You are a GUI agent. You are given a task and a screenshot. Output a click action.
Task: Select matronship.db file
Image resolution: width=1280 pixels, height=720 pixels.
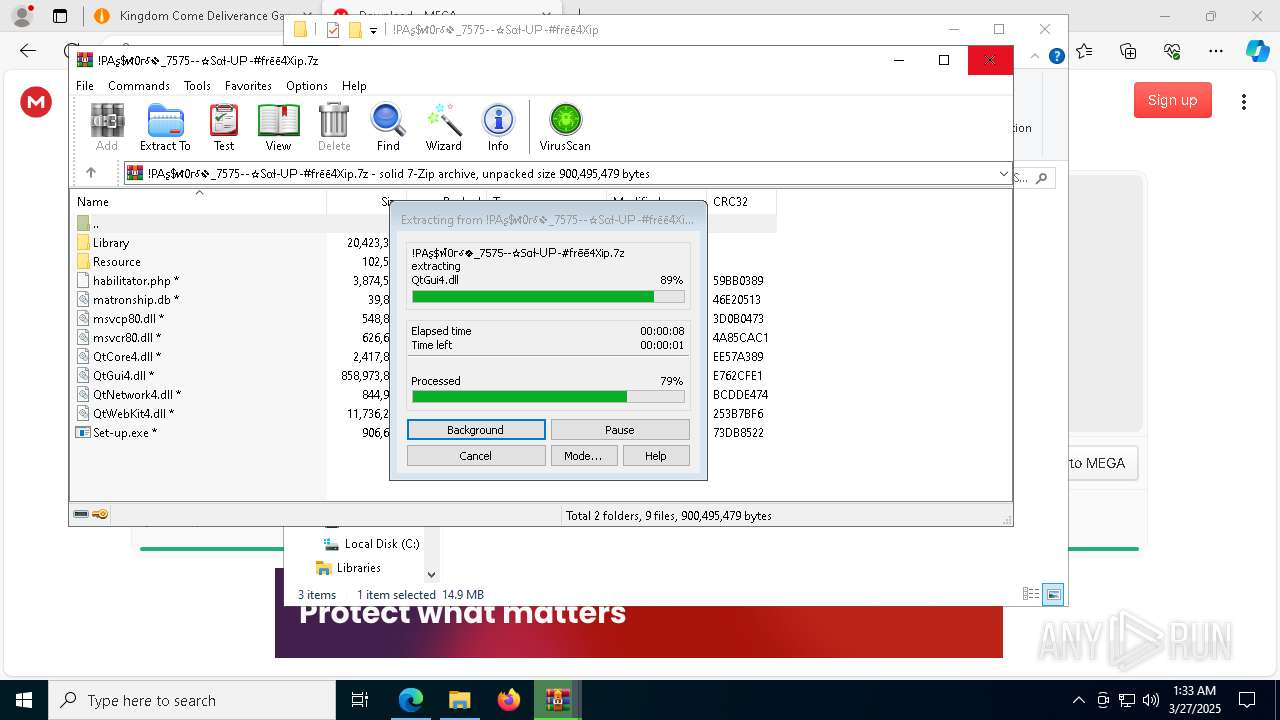coord(136,300)
